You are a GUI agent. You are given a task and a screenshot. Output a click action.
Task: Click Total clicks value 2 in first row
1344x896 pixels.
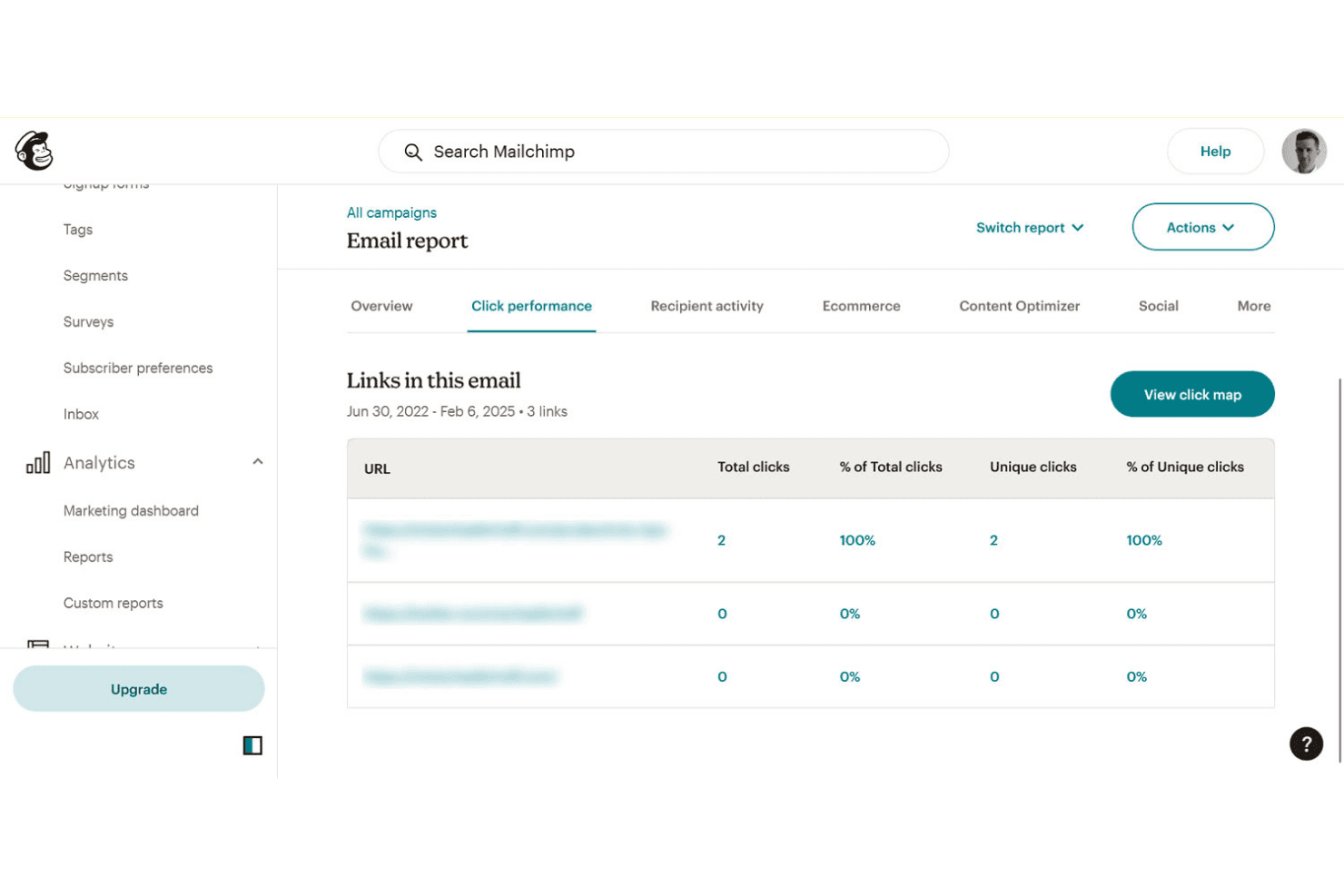click(x=721, y=540)
